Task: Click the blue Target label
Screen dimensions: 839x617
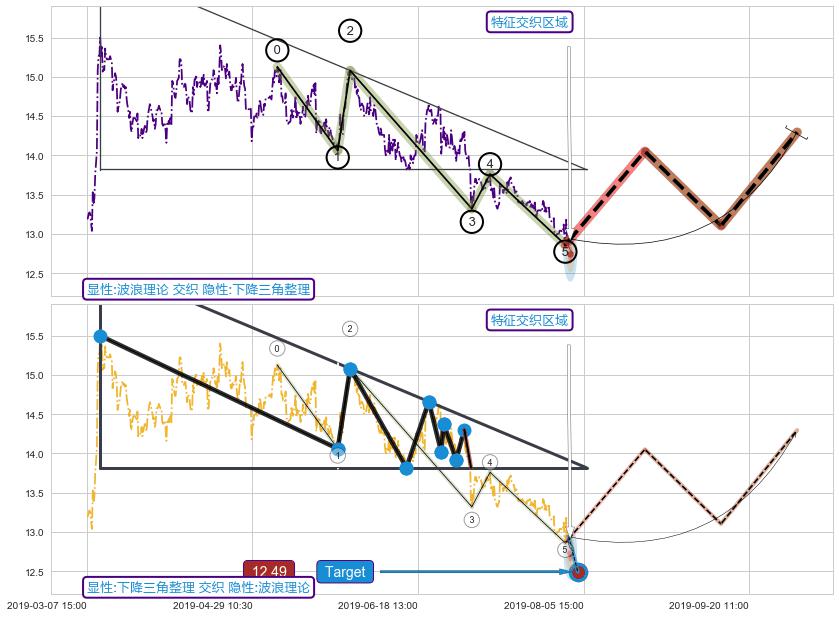Action: coord(345,572)
